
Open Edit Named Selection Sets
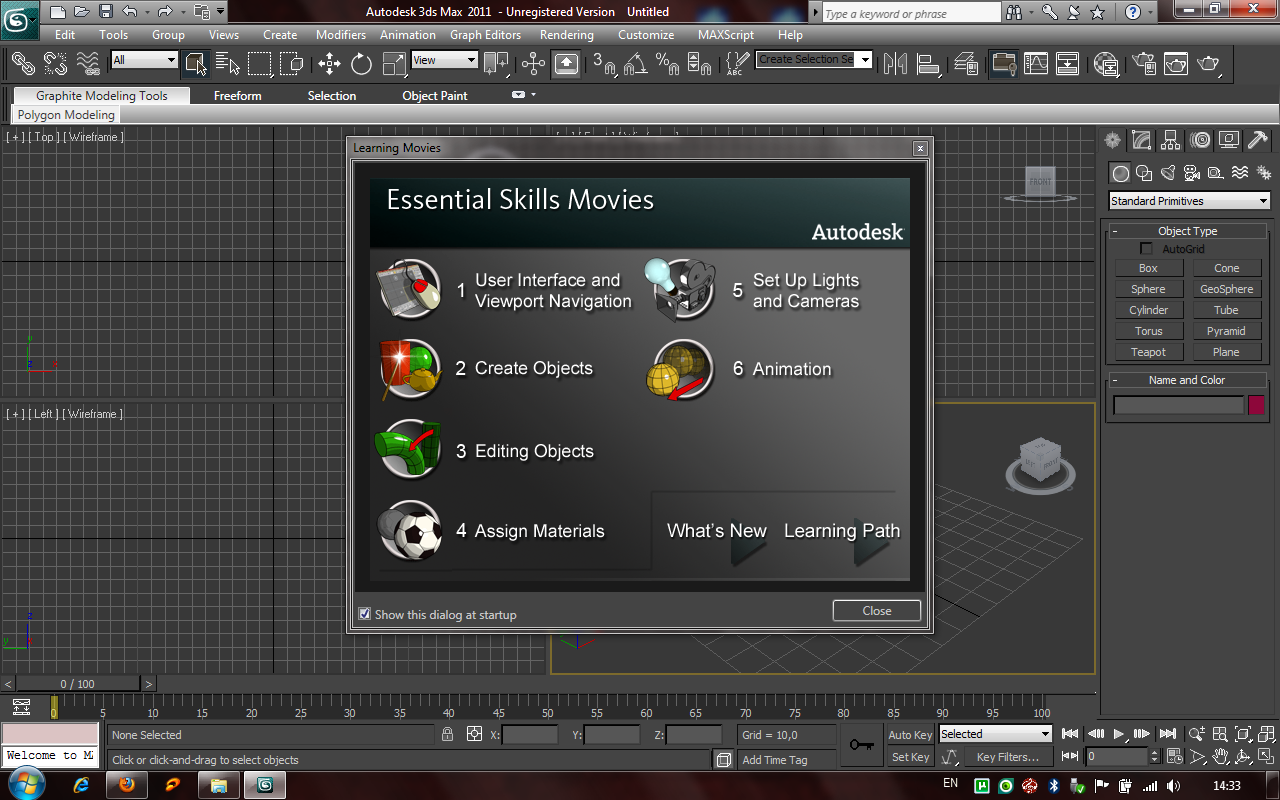736,63
